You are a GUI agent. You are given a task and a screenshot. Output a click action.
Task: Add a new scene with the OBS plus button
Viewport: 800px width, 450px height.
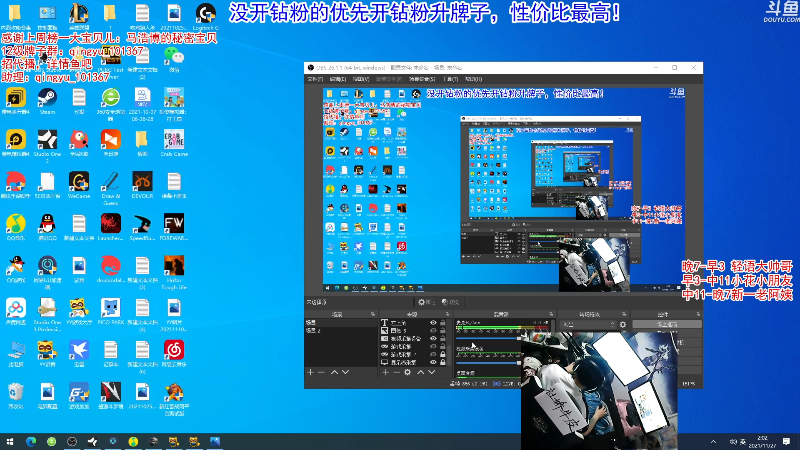pos(310,372)
